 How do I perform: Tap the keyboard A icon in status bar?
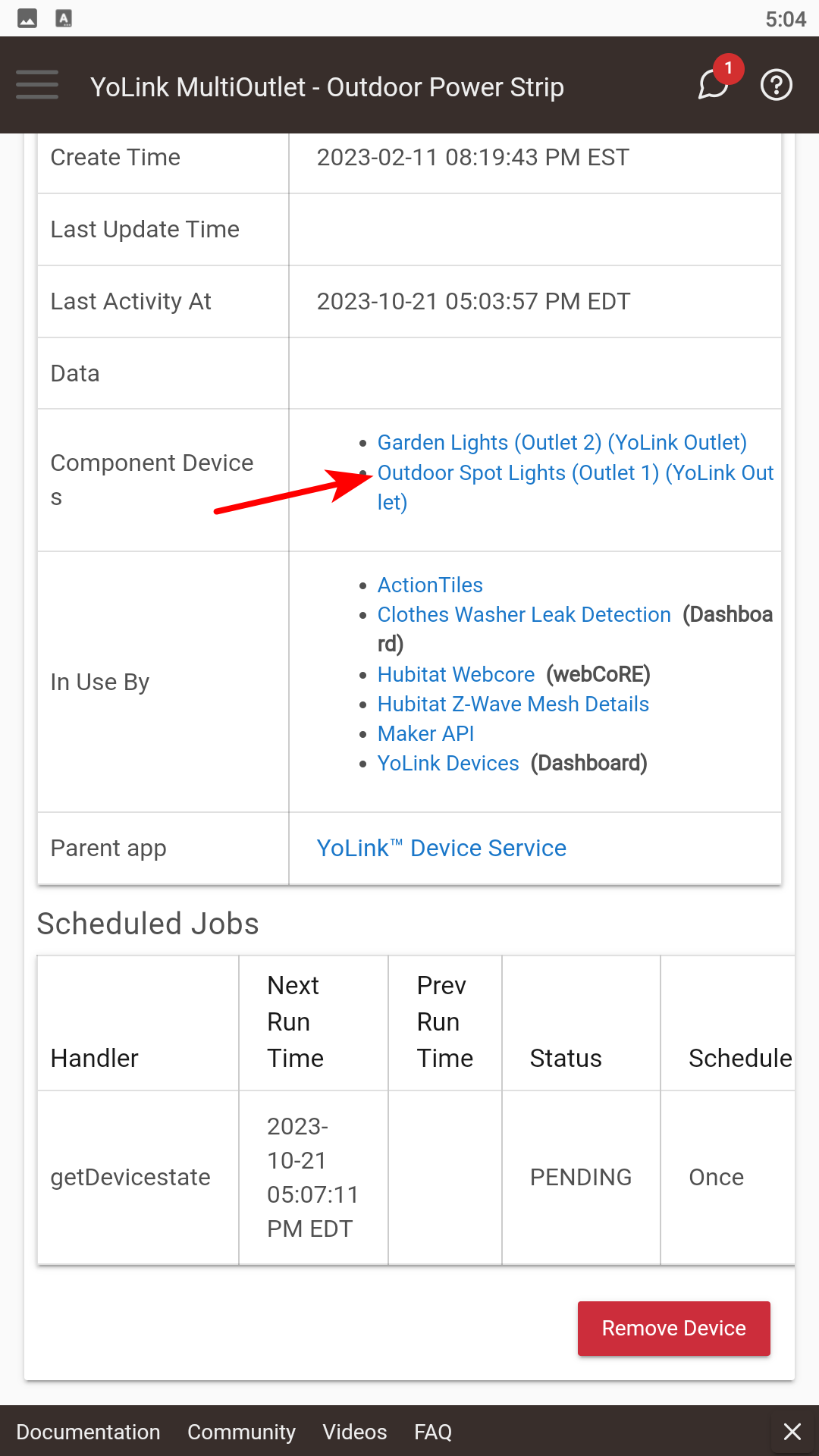click(64, 18)
